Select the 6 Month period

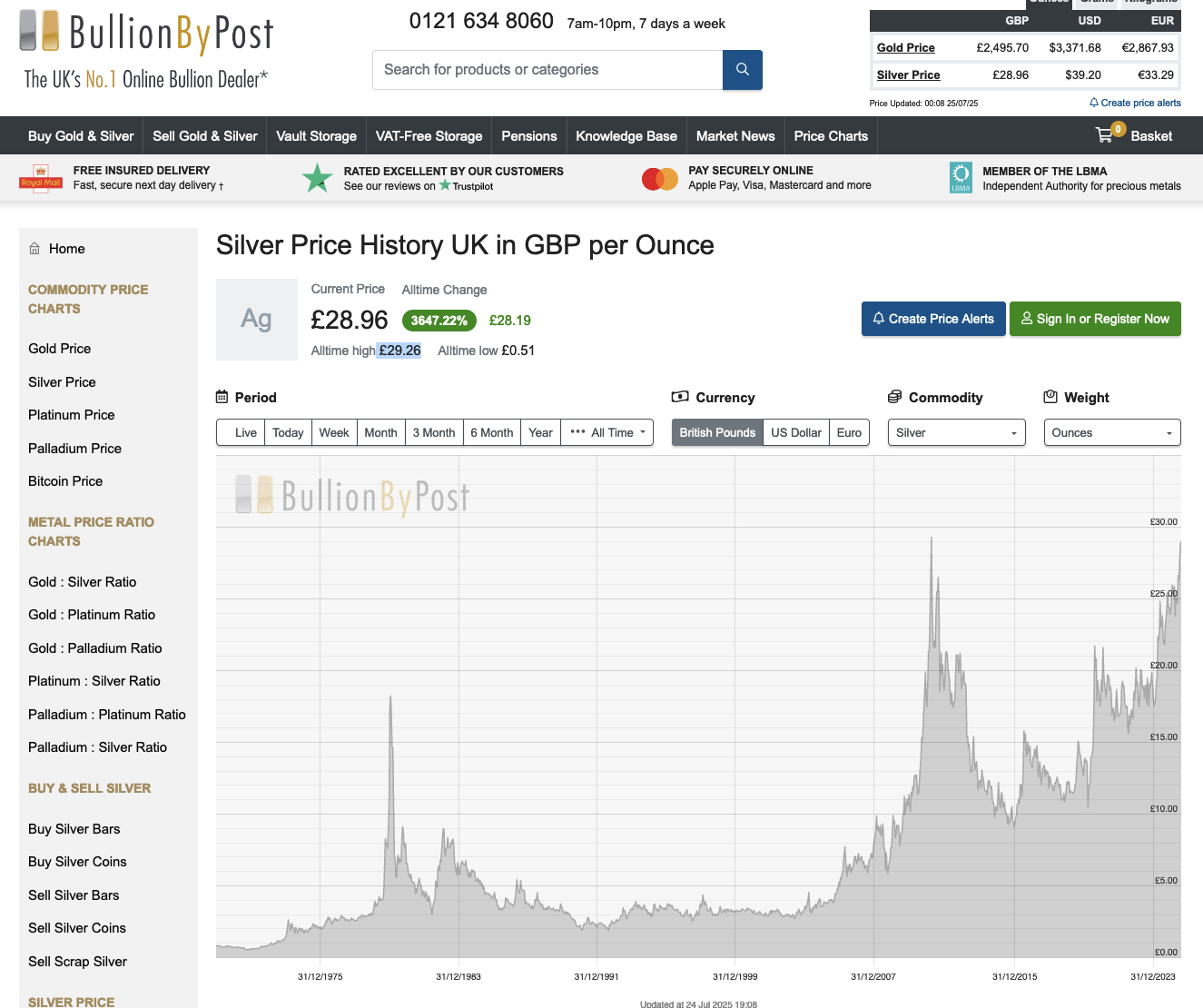pyautogui.click(x=492, y=432)
